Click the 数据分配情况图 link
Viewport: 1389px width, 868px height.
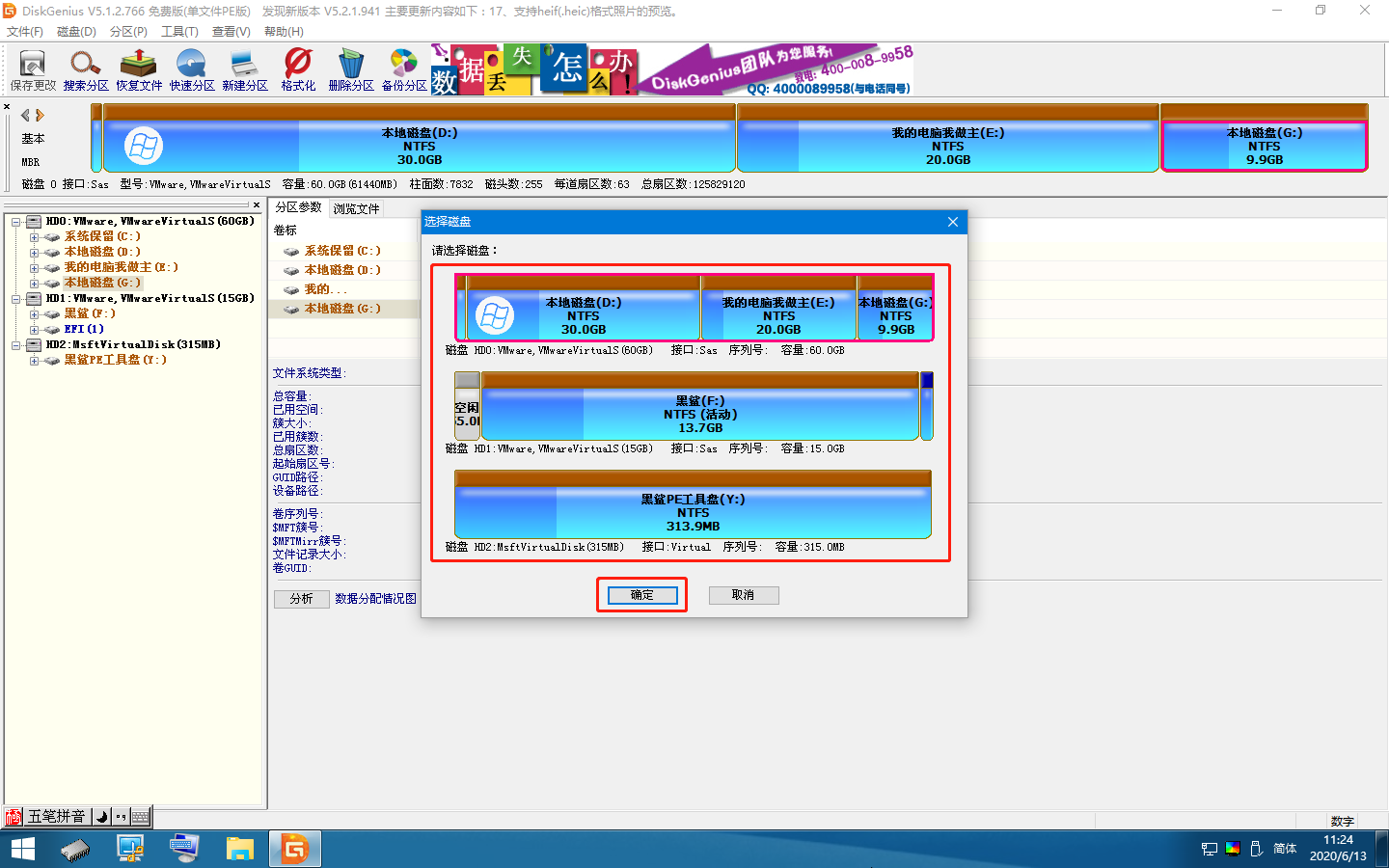pos(375,599)
